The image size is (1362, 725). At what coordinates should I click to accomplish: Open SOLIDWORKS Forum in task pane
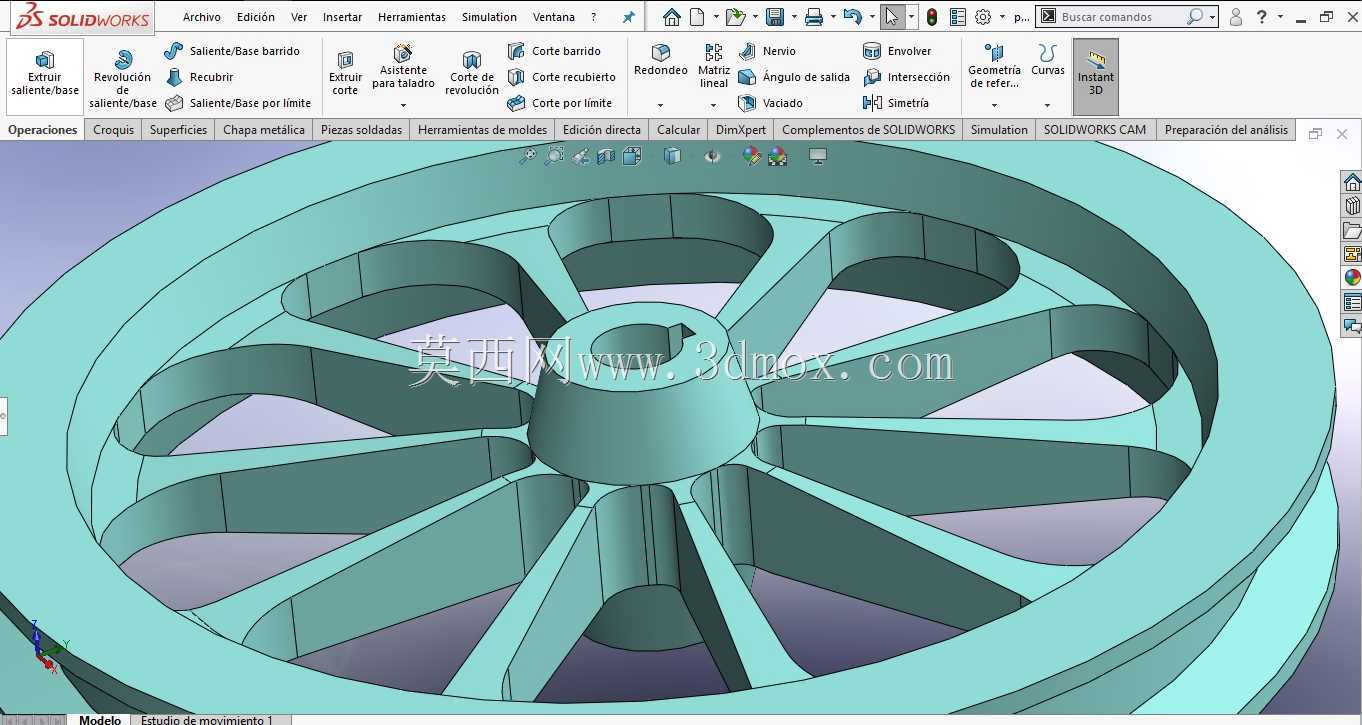[1352, 326]
